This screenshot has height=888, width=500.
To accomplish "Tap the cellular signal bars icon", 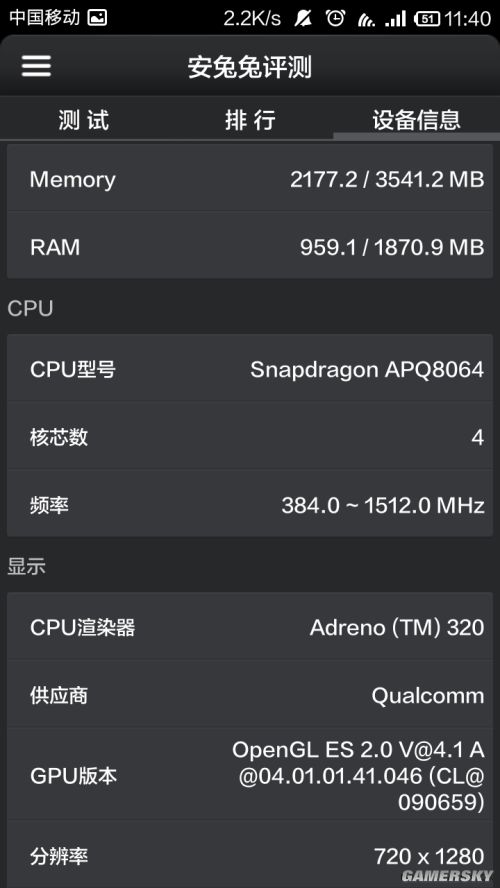I will [x=396, y=19].
